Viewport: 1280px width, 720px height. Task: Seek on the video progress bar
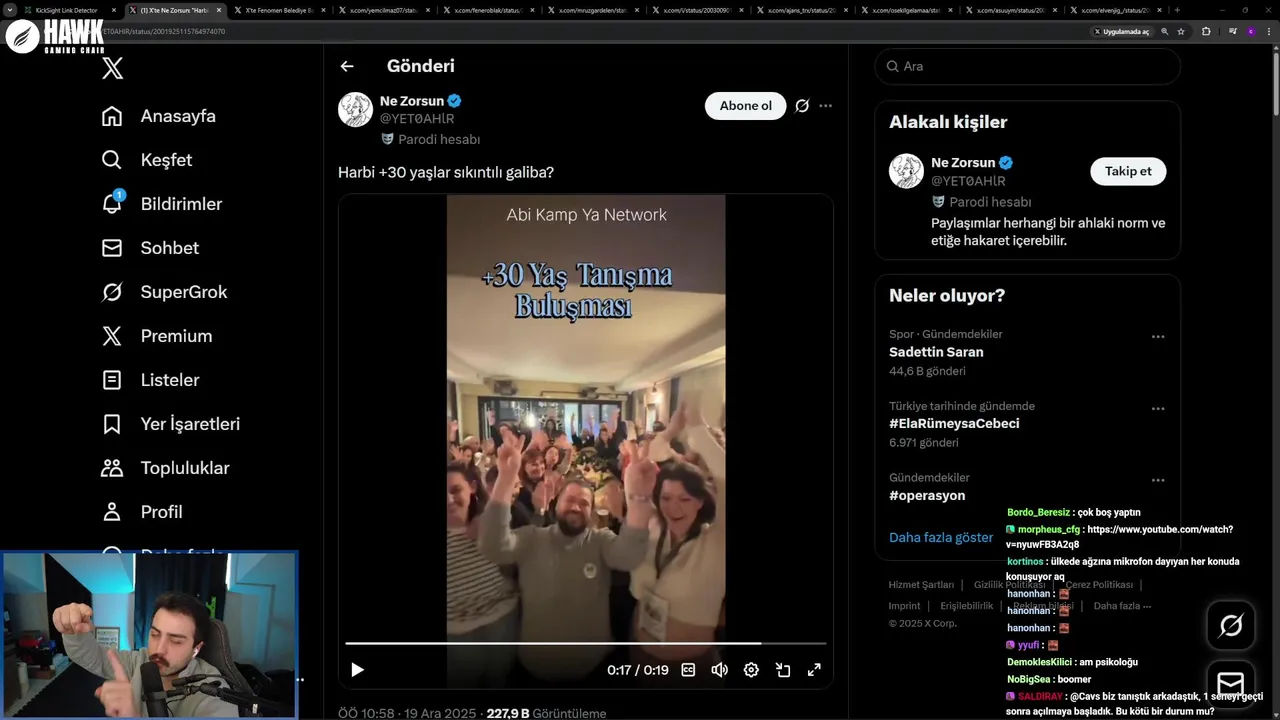pos(586,643)
